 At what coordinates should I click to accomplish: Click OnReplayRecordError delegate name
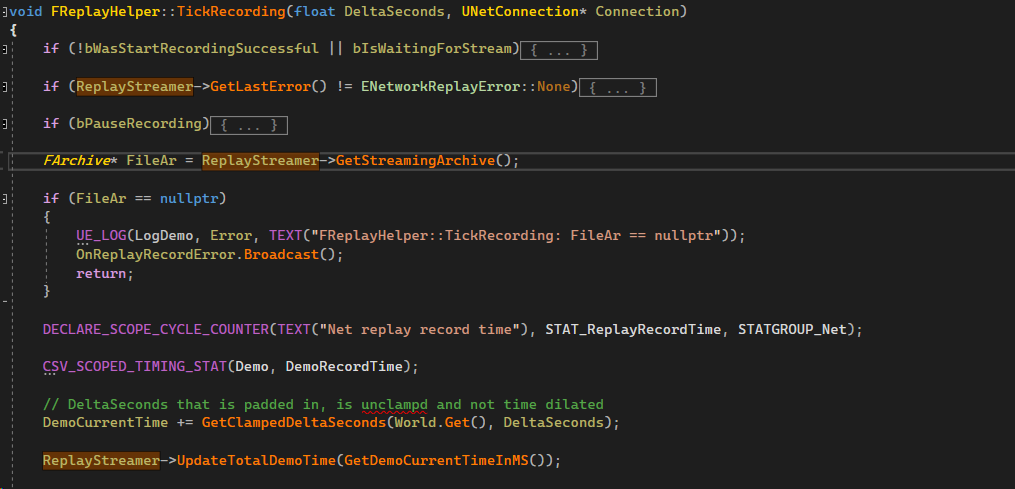point(156,255)
